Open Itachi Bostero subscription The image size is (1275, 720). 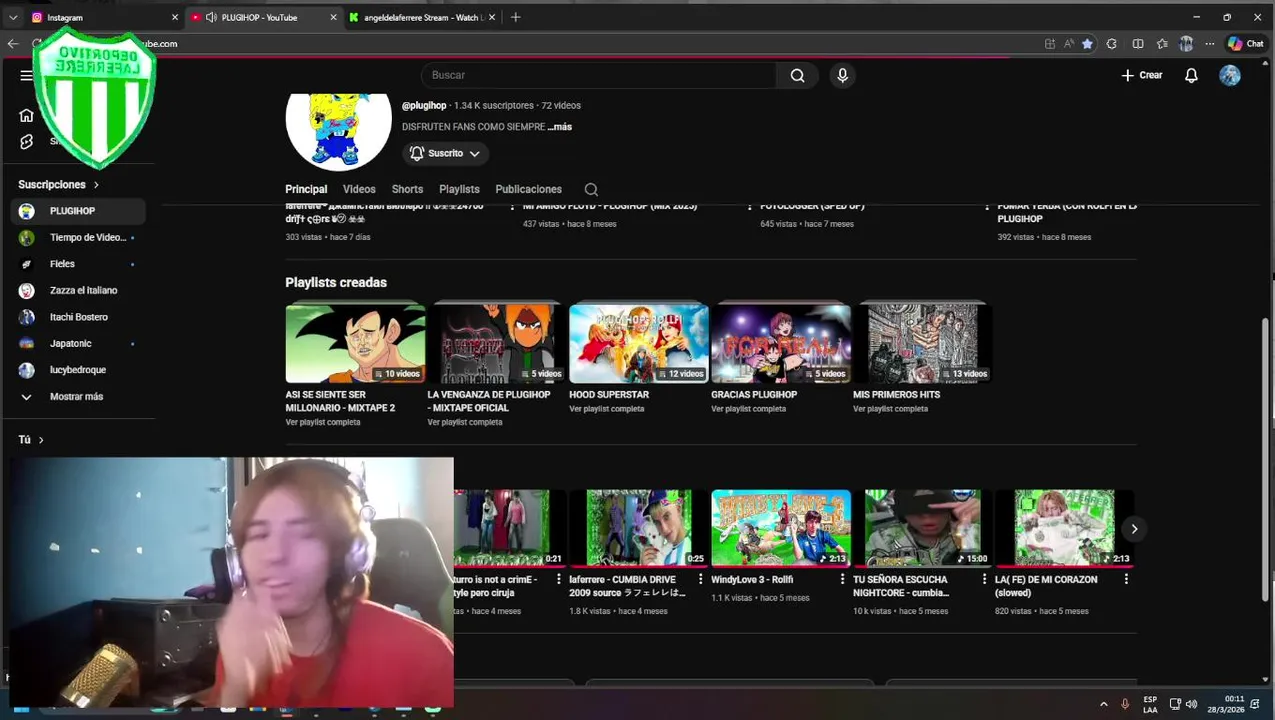click(78, 317)
